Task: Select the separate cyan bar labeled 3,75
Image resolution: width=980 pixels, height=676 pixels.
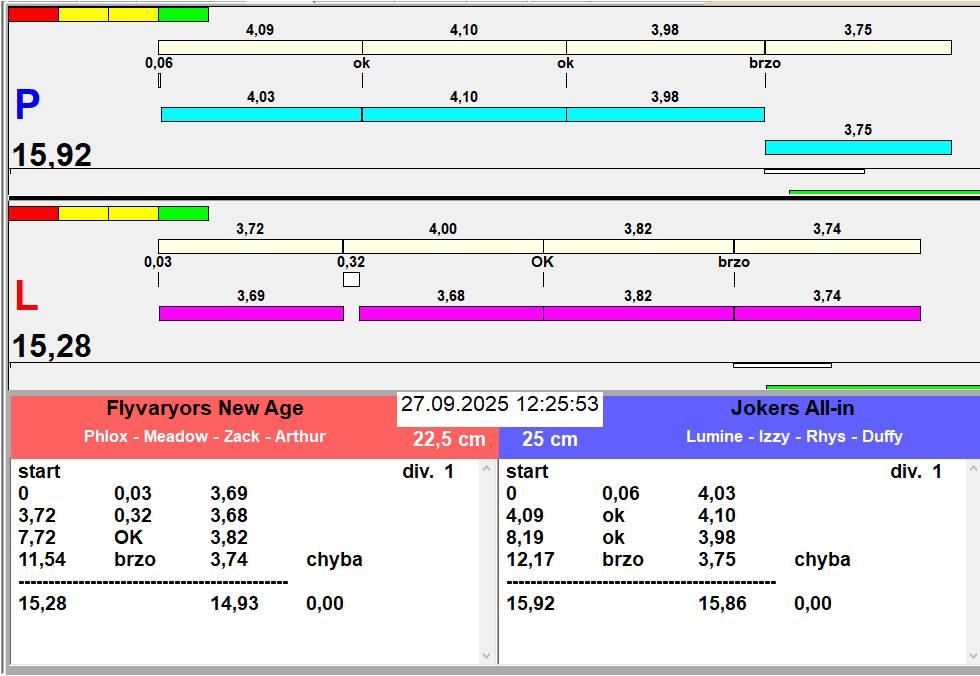Action: pos(858,147)
